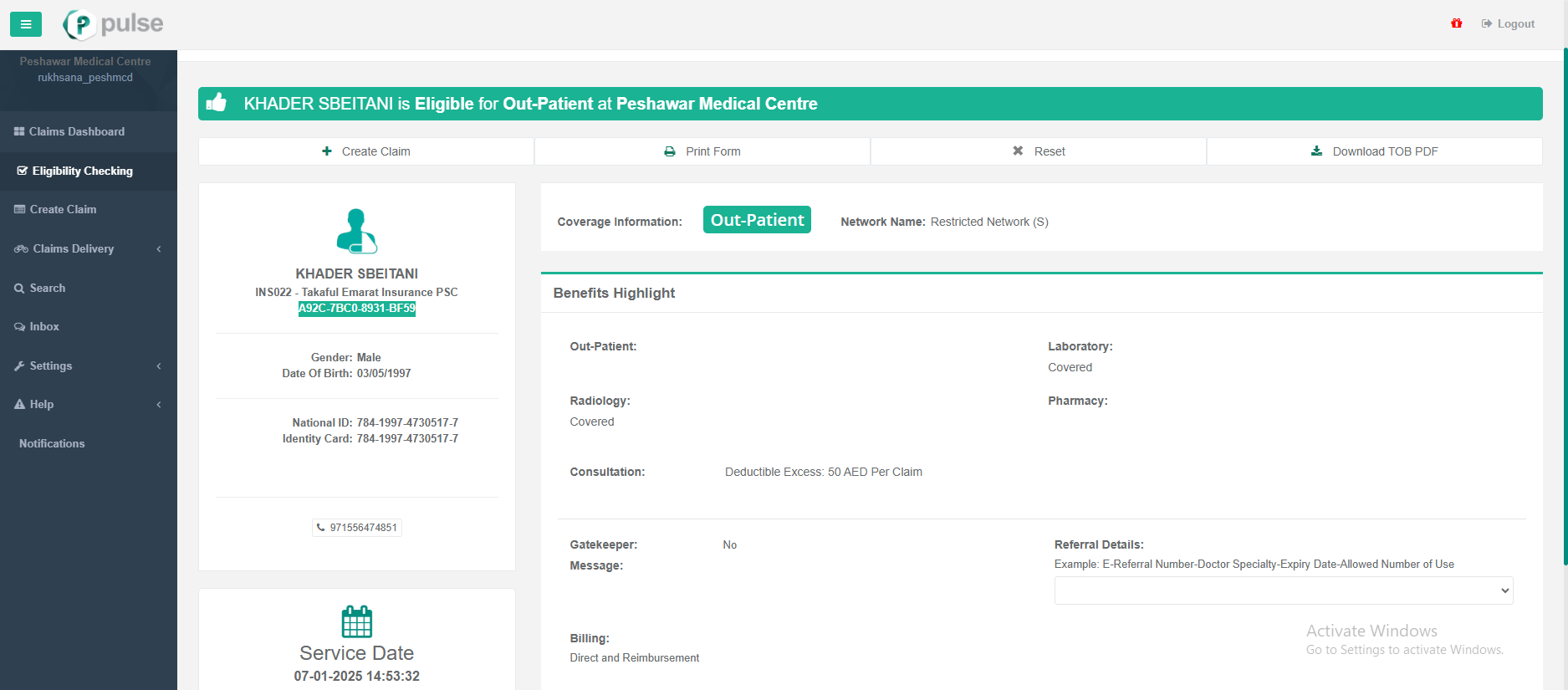Click the phone number 971556474851 badge

pos(356,528)
